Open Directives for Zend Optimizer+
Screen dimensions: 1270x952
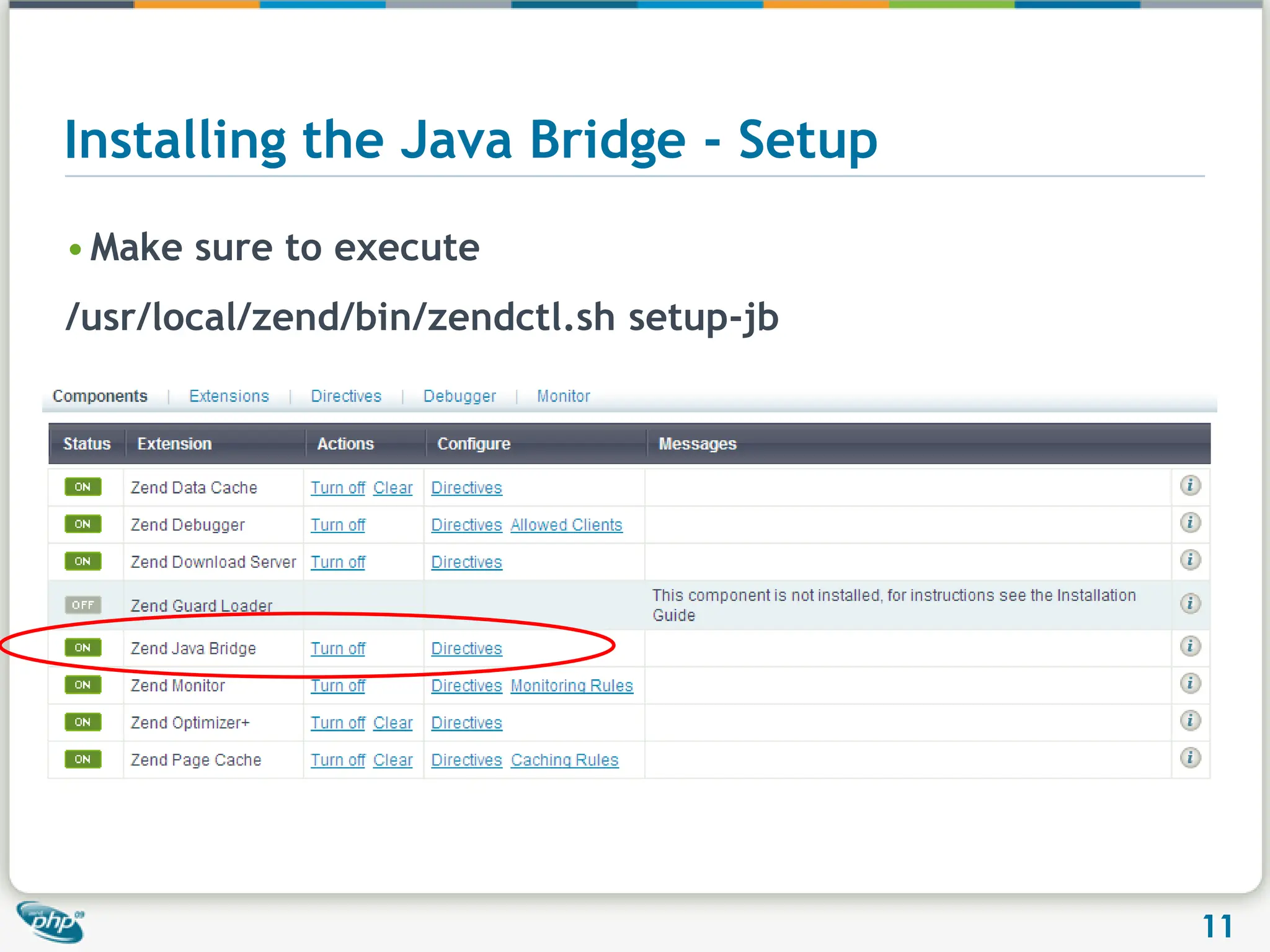(466, 723)
